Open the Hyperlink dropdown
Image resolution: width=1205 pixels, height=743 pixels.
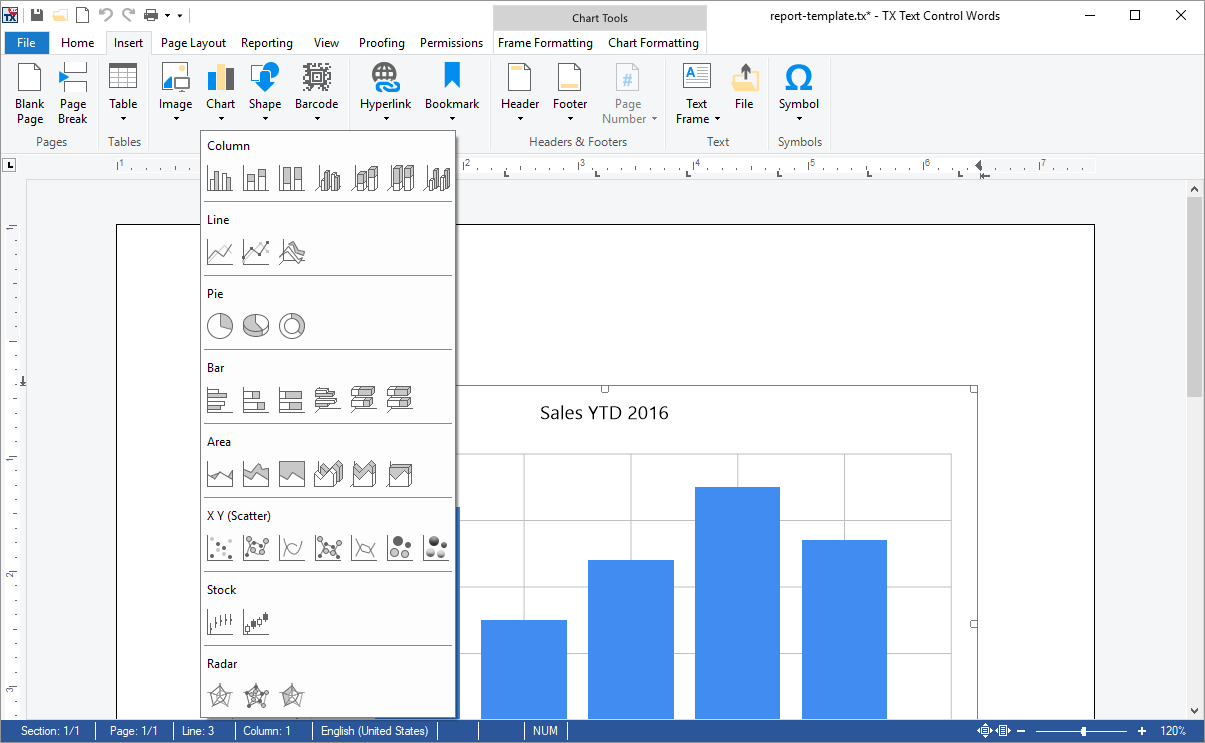[x=386, y=93]
